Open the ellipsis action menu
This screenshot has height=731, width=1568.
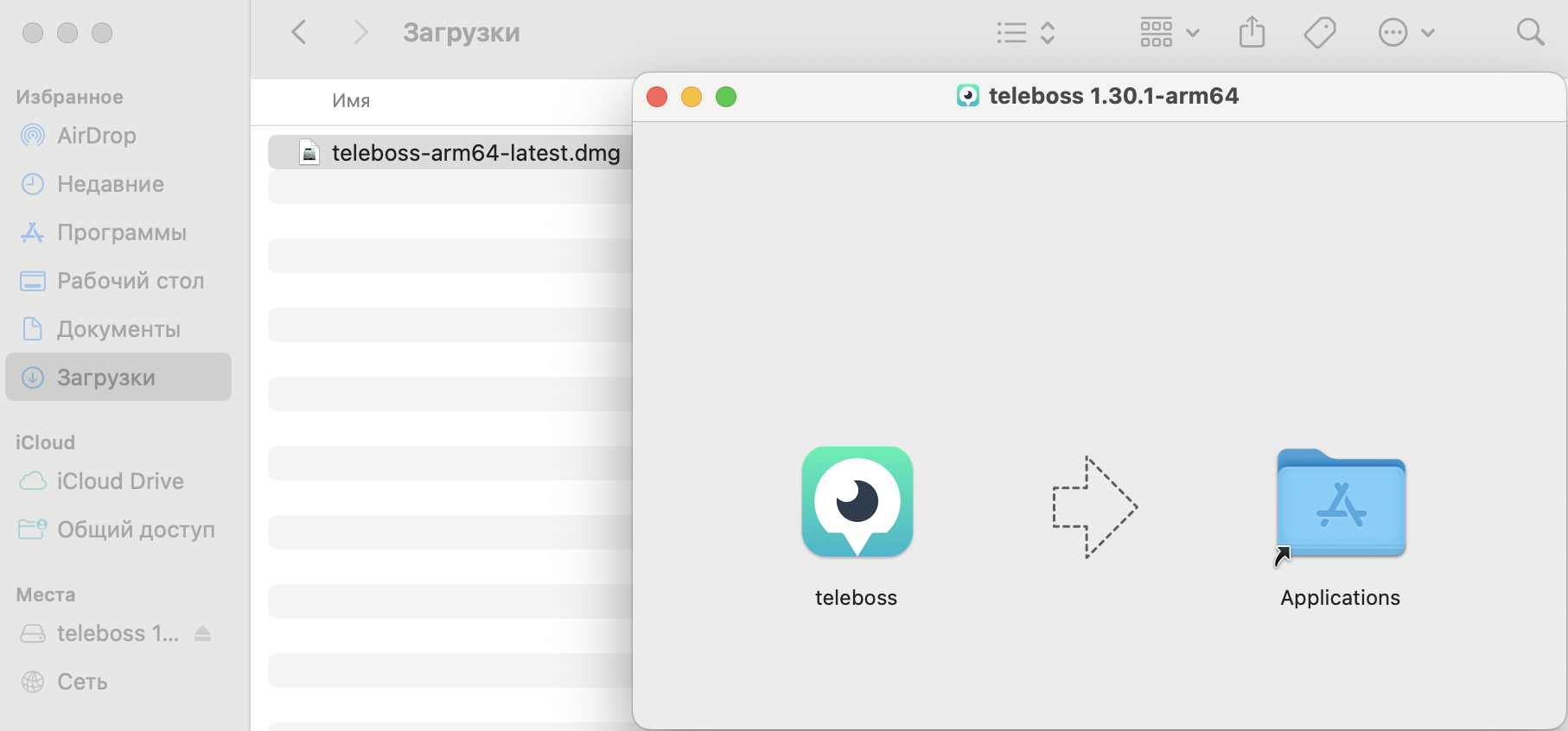[x=1406, y=33]
